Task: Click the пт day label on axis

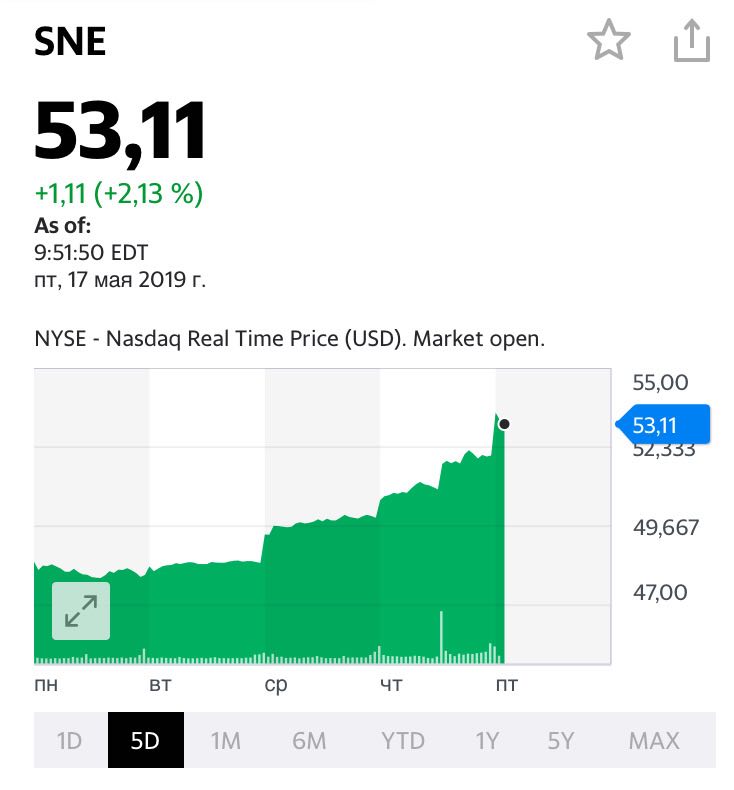Action: coord(506,684)
